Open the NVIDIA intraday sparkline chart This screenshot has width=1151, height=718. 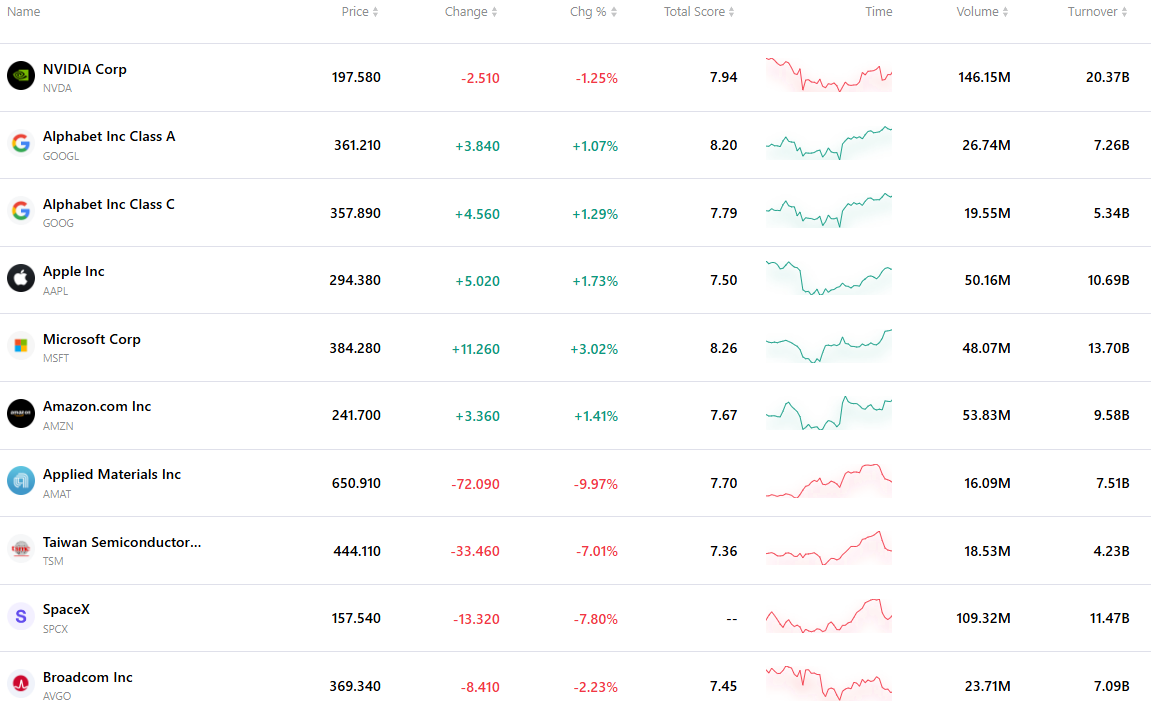(x=829, y=75)
